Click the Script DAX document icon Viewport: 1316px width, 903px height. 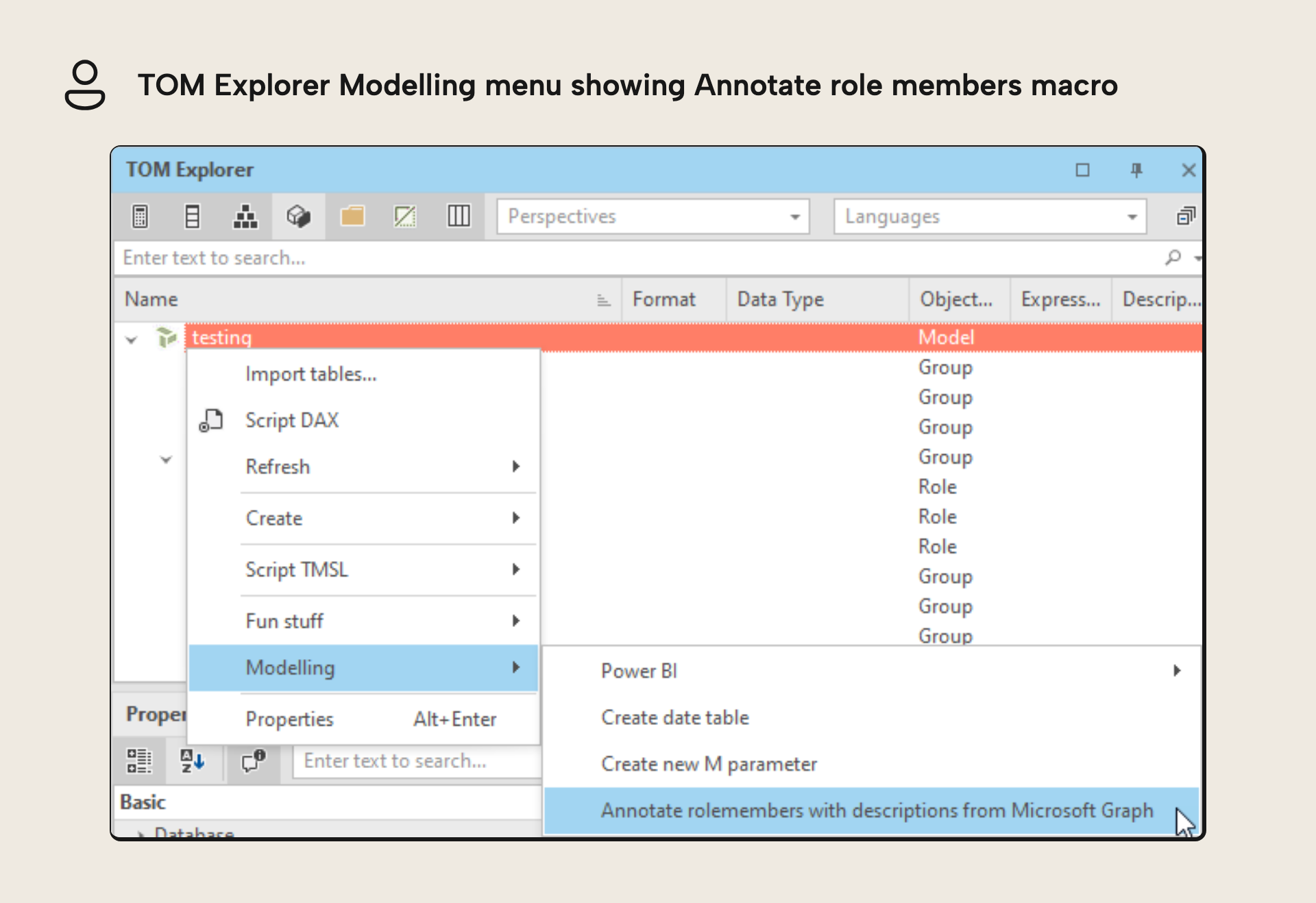(211, 420)
